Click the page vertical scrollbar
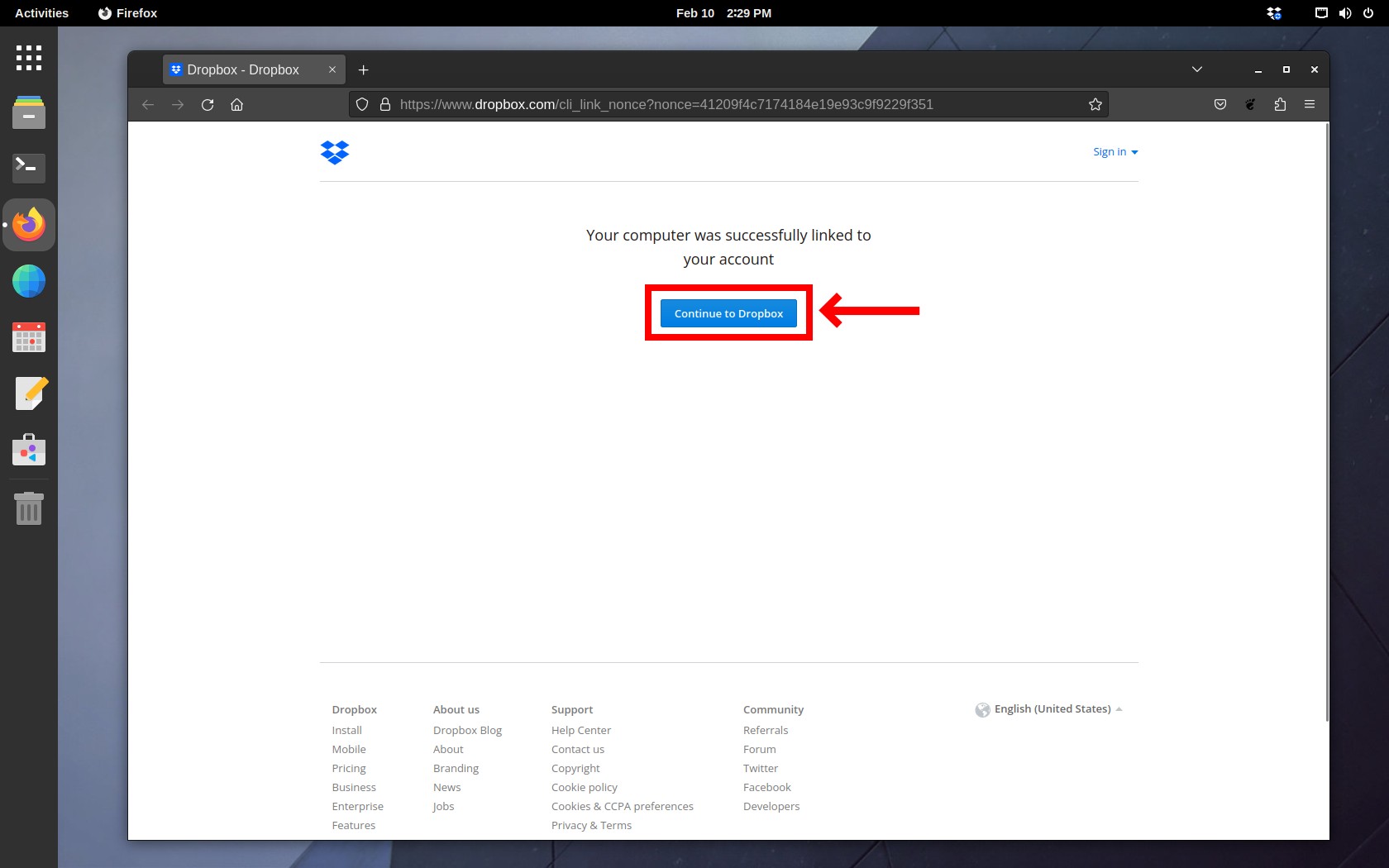 tap(1326, 422)
